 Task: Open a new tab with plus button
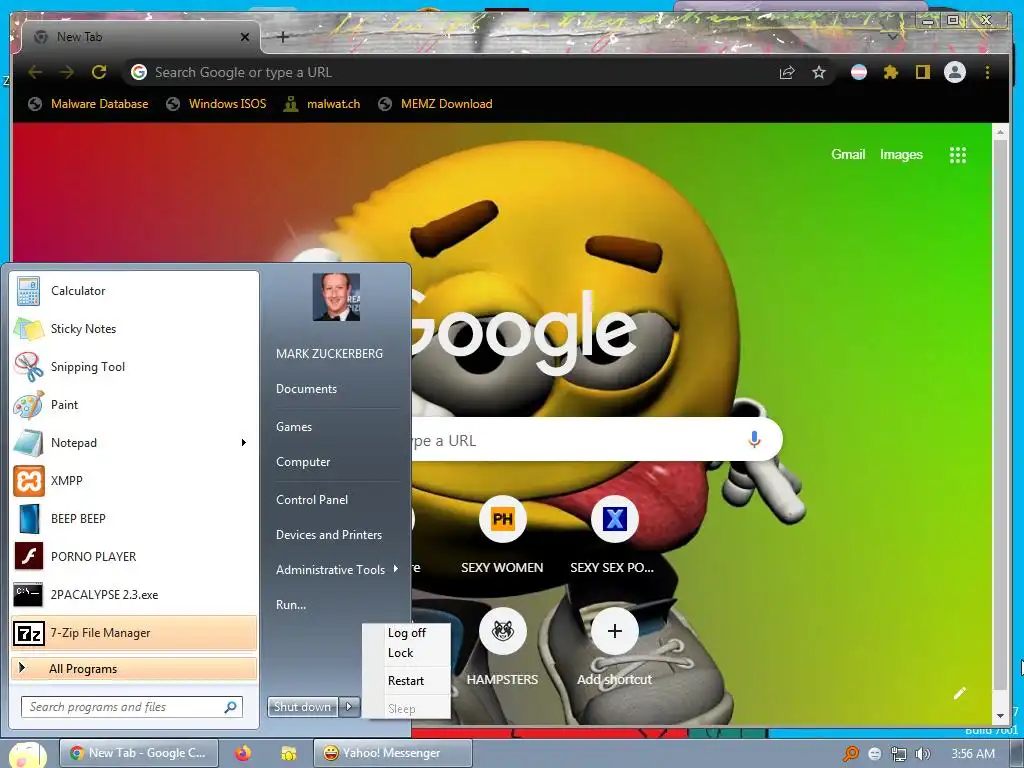tap(283, 37)
